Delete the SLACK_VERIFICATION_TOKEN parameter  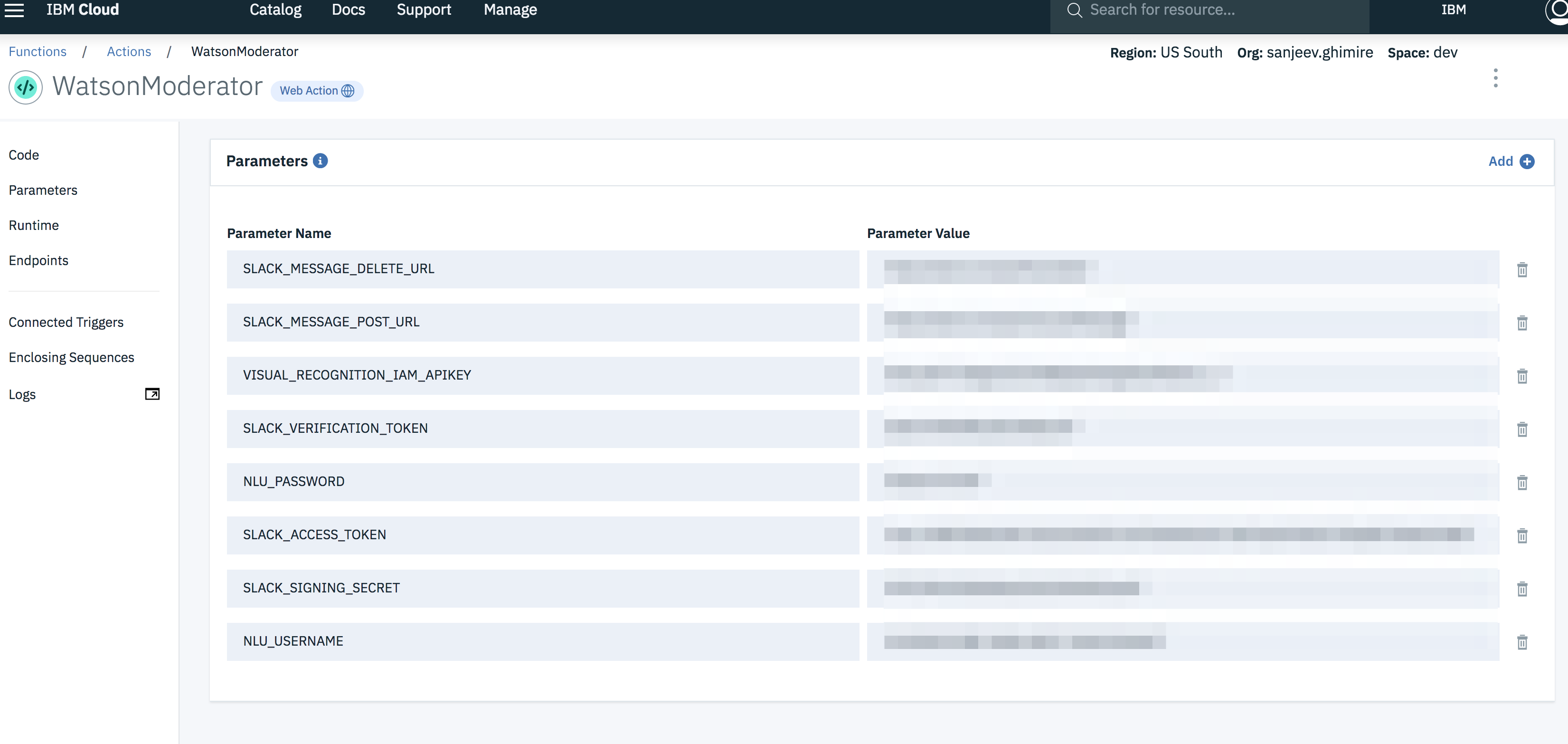(x=1522, y=429)
